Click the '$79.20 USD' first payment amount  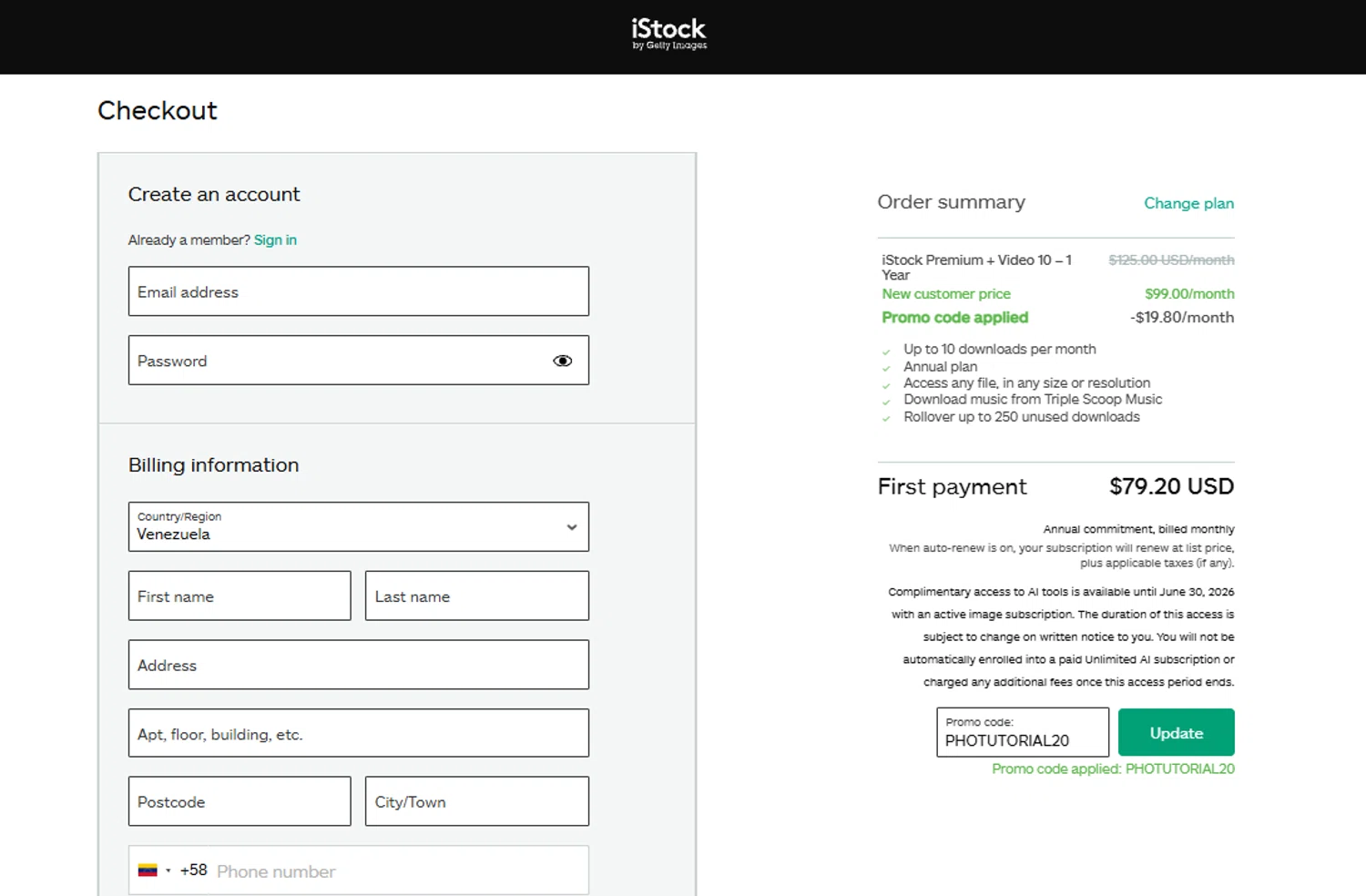point(1171,486)
